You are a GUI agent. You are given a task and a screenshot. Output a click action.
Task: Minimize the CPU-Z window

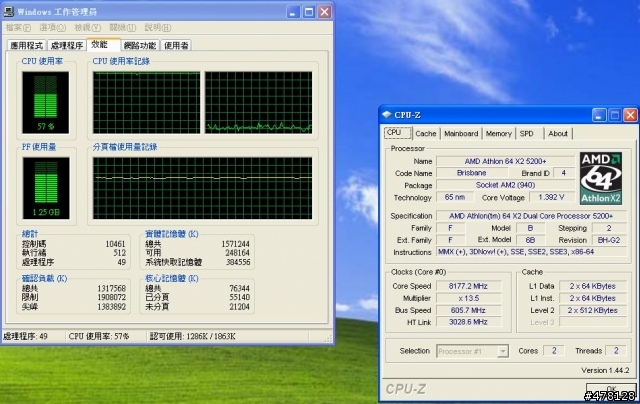(599, 115)
